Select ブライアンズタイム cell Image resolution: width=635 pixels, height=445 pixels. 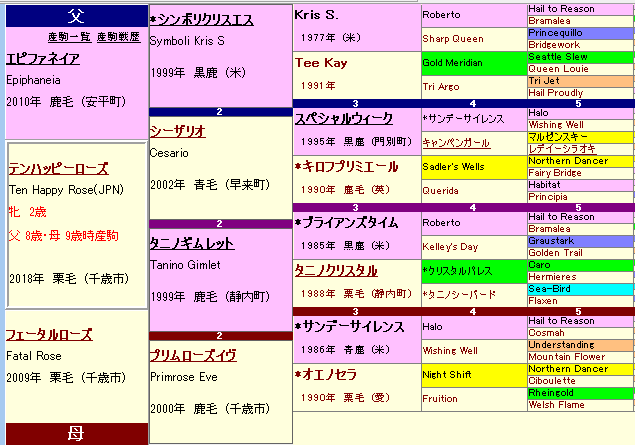click(357, 236)
